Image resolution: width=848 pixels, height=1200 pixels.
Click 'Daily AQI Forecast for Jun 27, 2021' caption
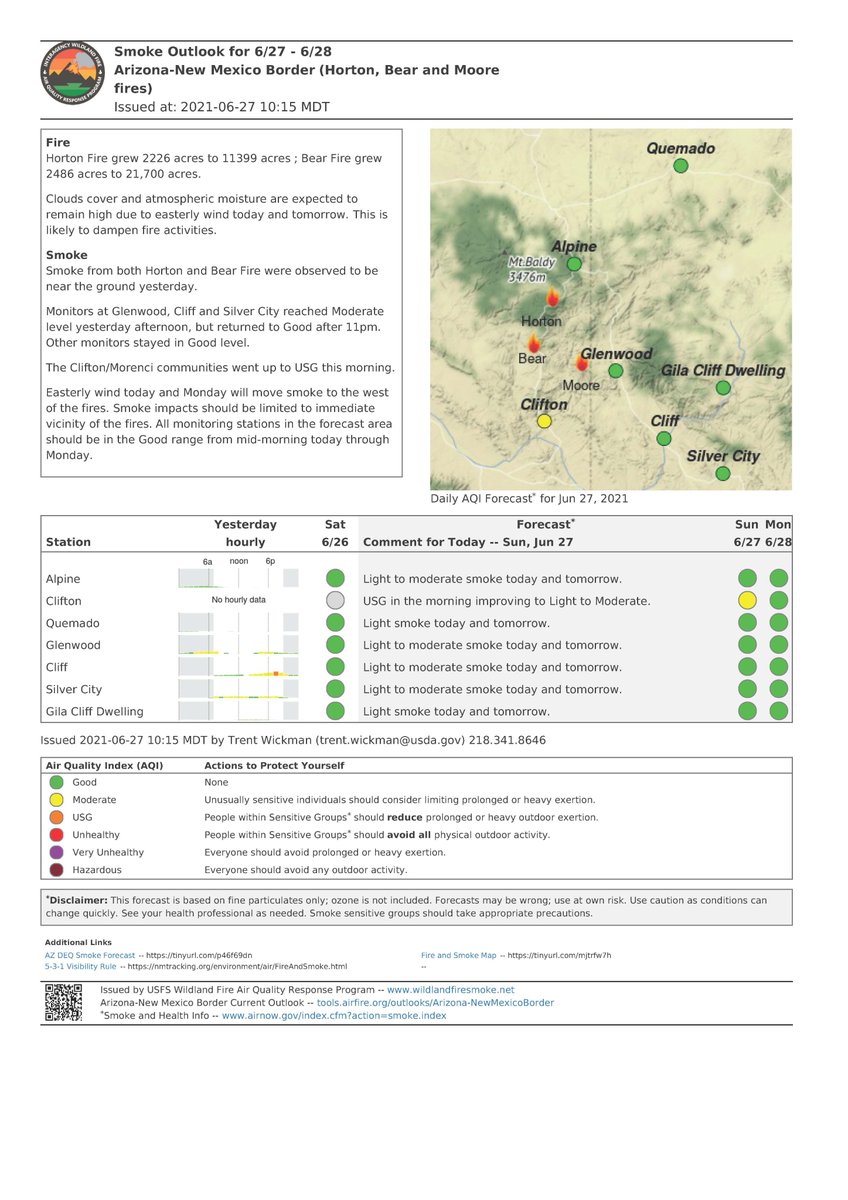pyautogui.click(x=529, y=498)
